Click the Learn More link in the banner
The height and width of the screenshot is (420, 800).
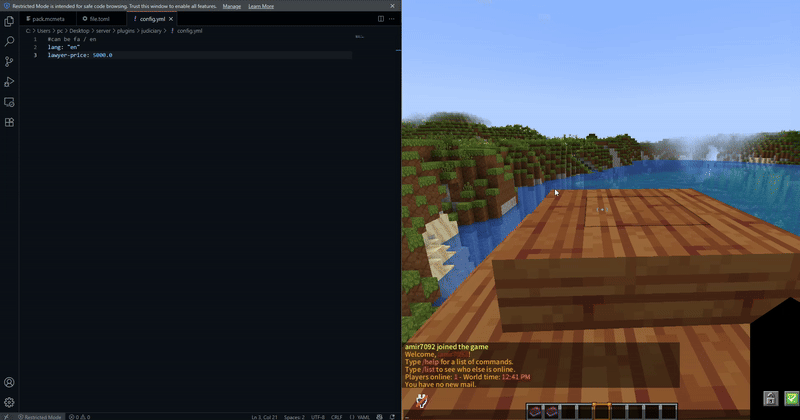pos(261,6)
